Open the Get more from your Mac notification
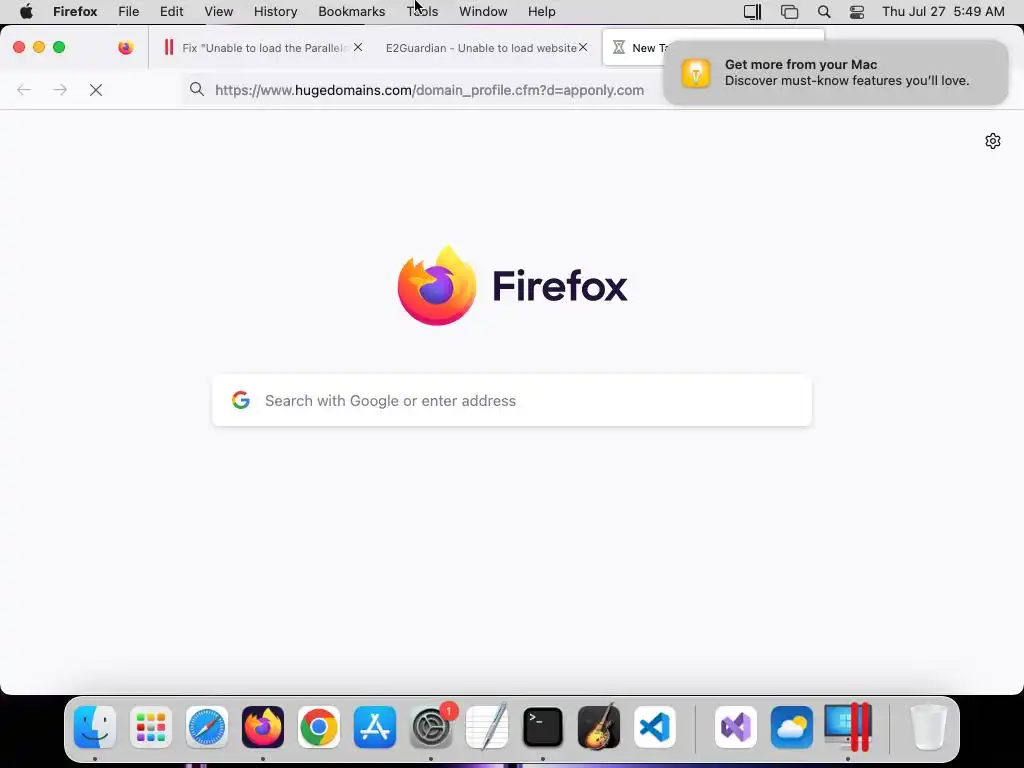 tap(835, 72)
